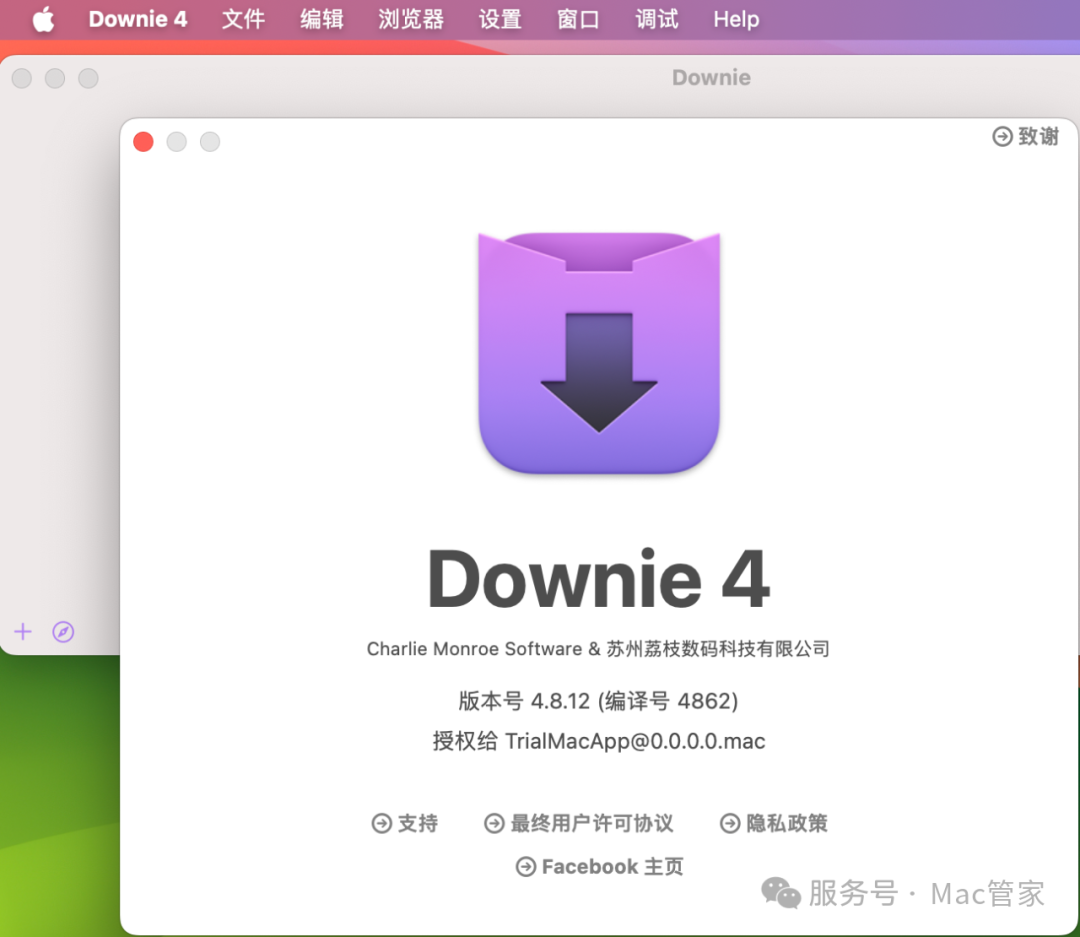Open the 文件 menu

pos(243,19)
